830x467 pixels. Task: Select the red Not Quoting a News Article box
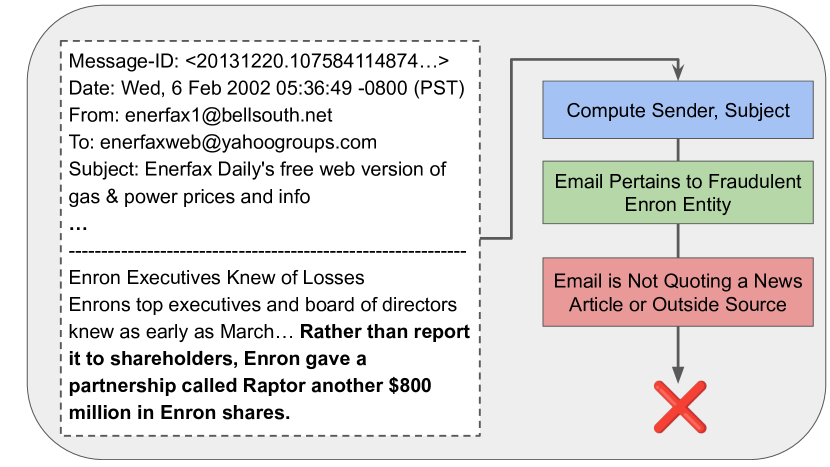coord(678,292)
